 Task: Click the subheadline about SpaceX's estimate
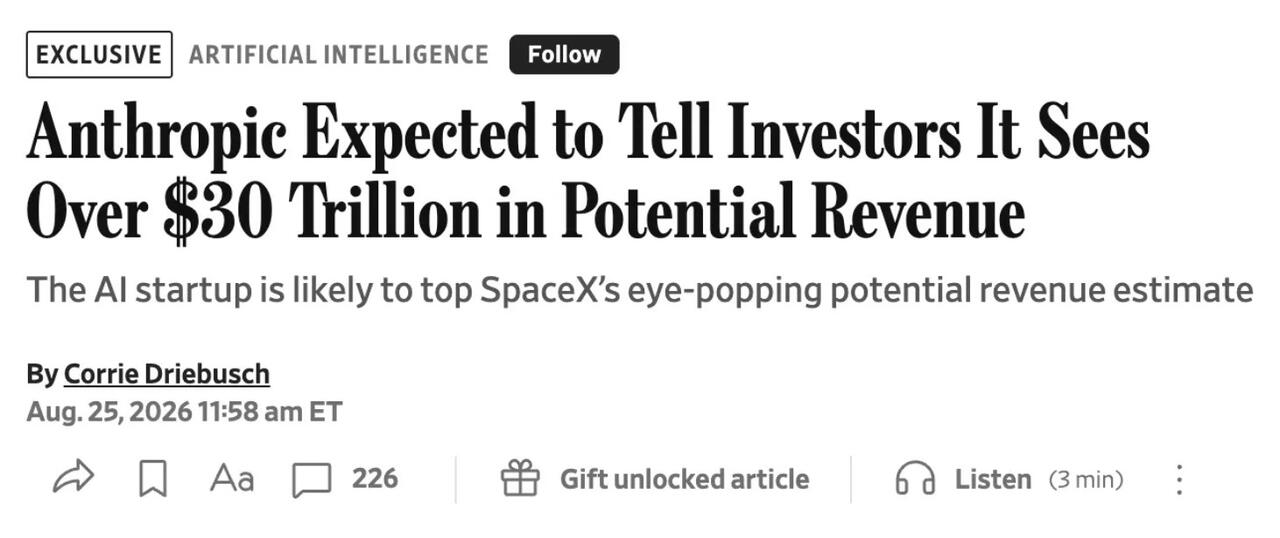point(639,291)
